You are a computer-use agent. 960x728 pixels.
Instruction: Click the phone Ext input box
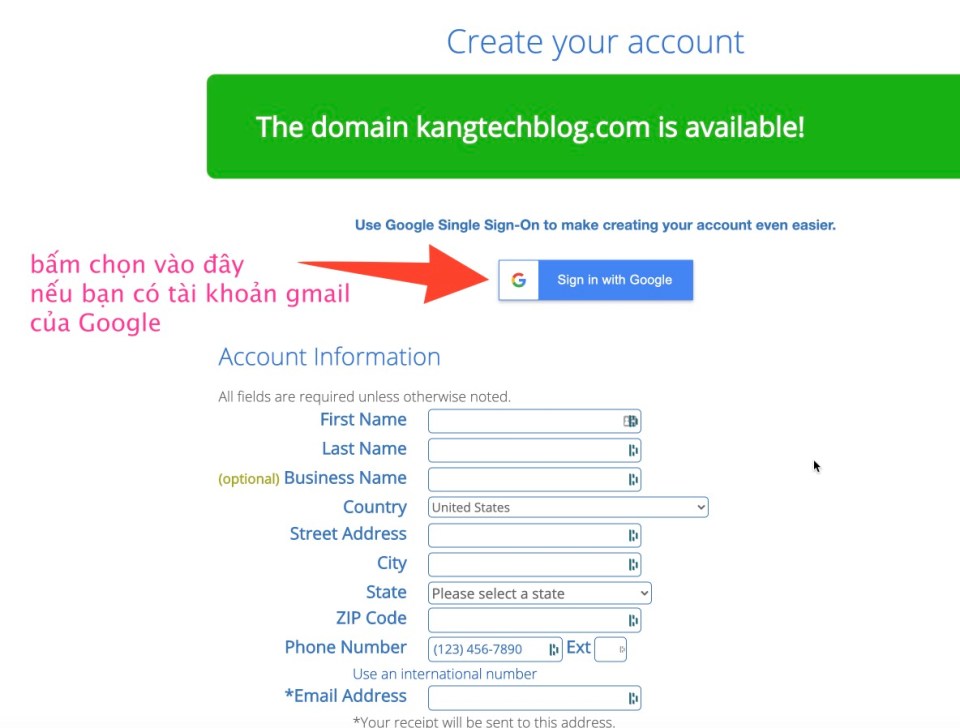point(610,650)
